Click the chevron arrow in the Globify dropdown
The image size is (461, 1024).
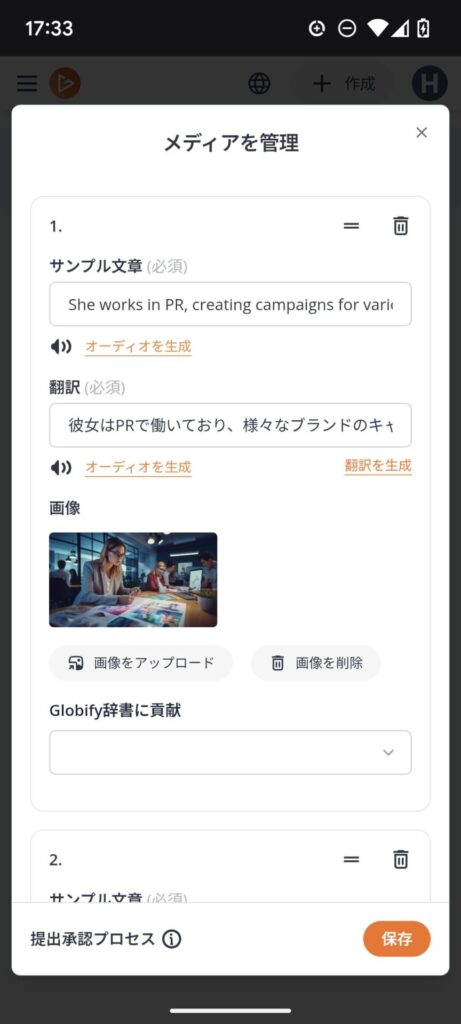(x=389, y=752)
